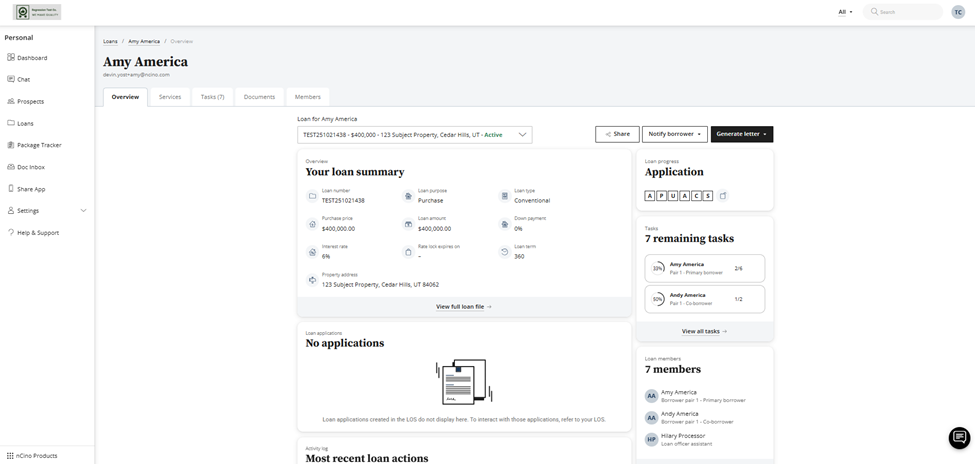Click the TC user avatar
975x464 pixels.
point(958,12)
